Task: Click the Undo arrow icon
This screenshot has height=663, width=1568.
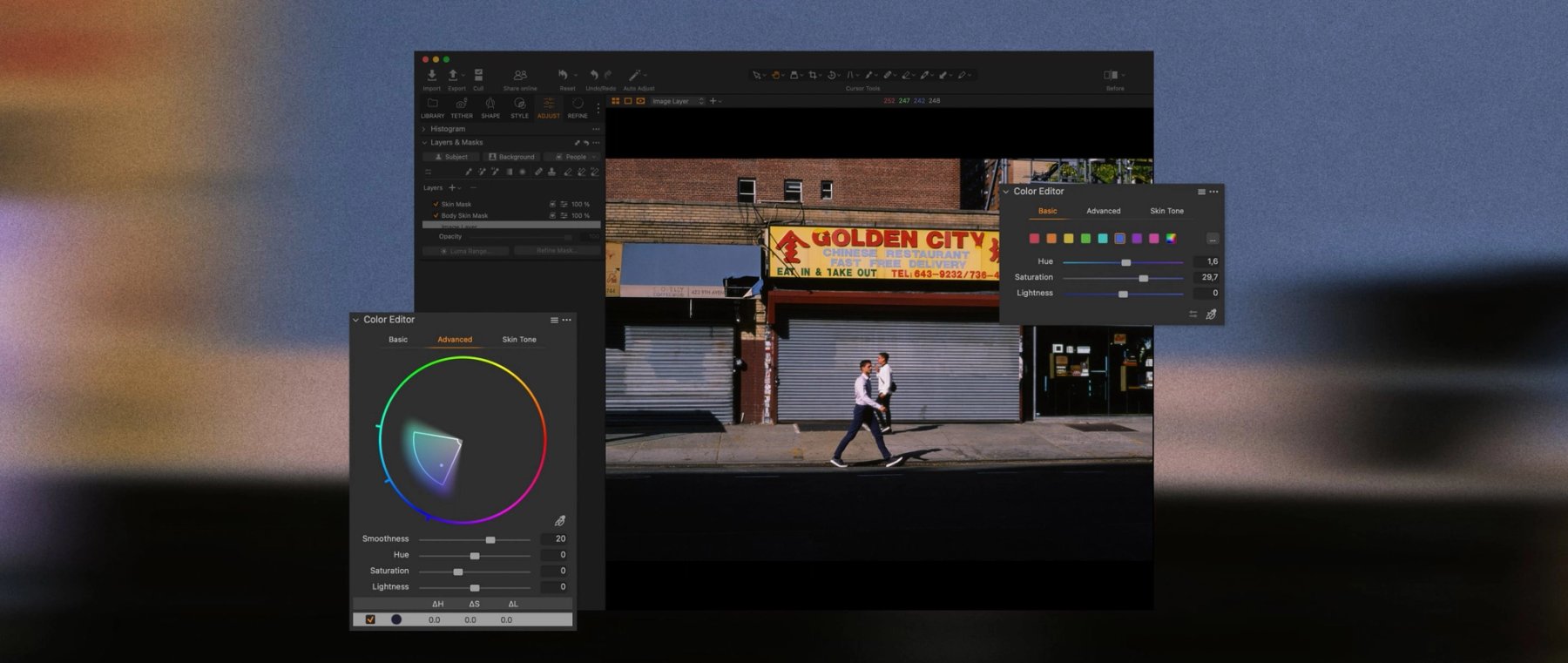Action: pyautogui.click(x=594, y=75)
